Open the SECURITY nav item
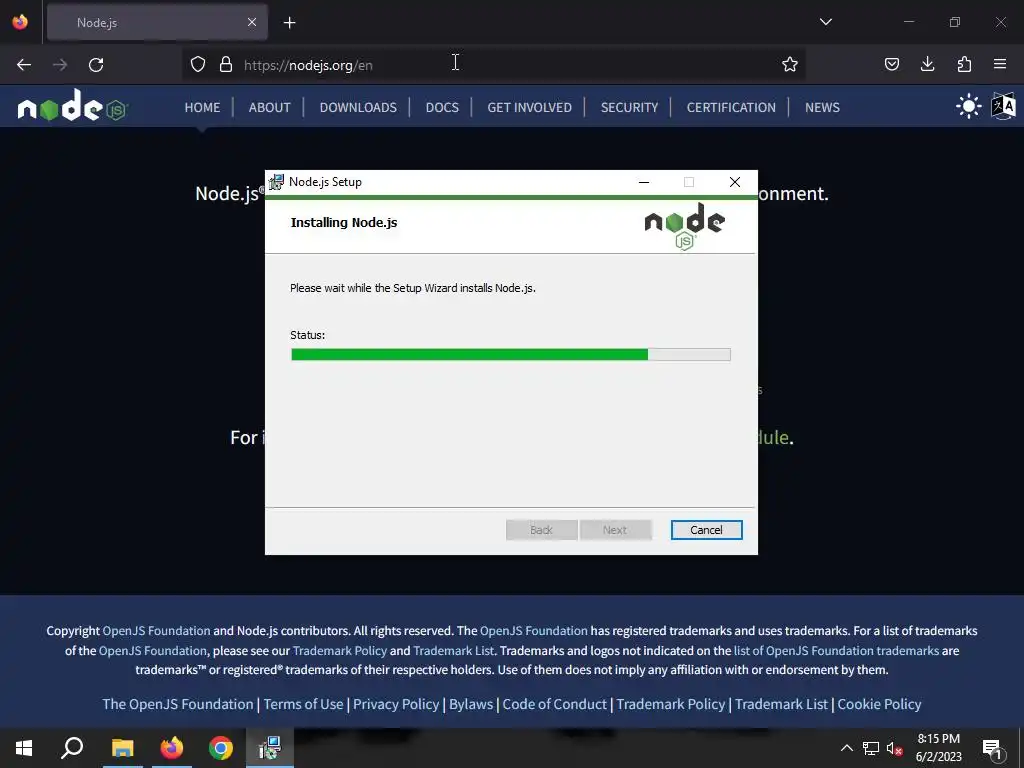 pos(629,107)
